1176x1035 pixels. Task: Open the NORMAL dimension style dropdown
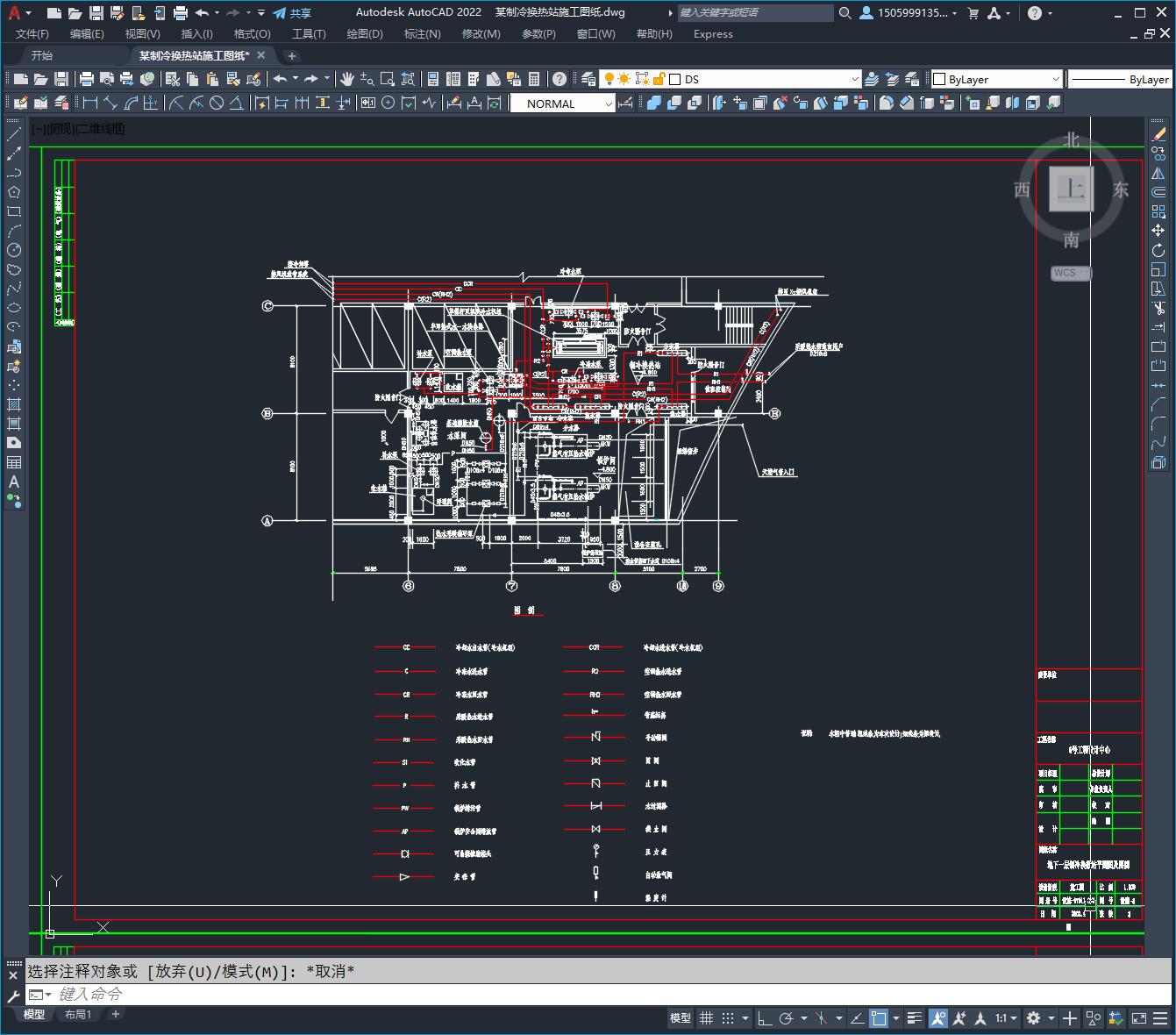click(x=609, y=103)
